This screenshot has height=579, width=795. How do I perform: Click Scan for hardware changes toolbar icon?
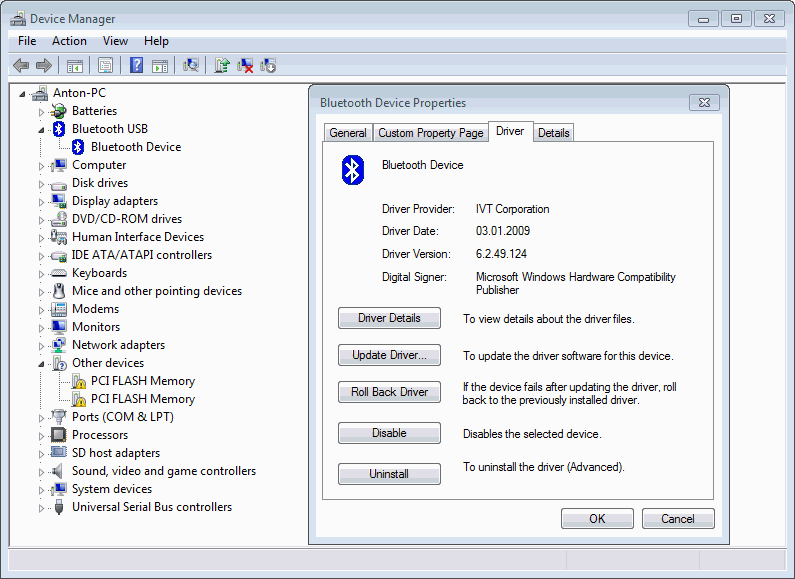[191, 66]
